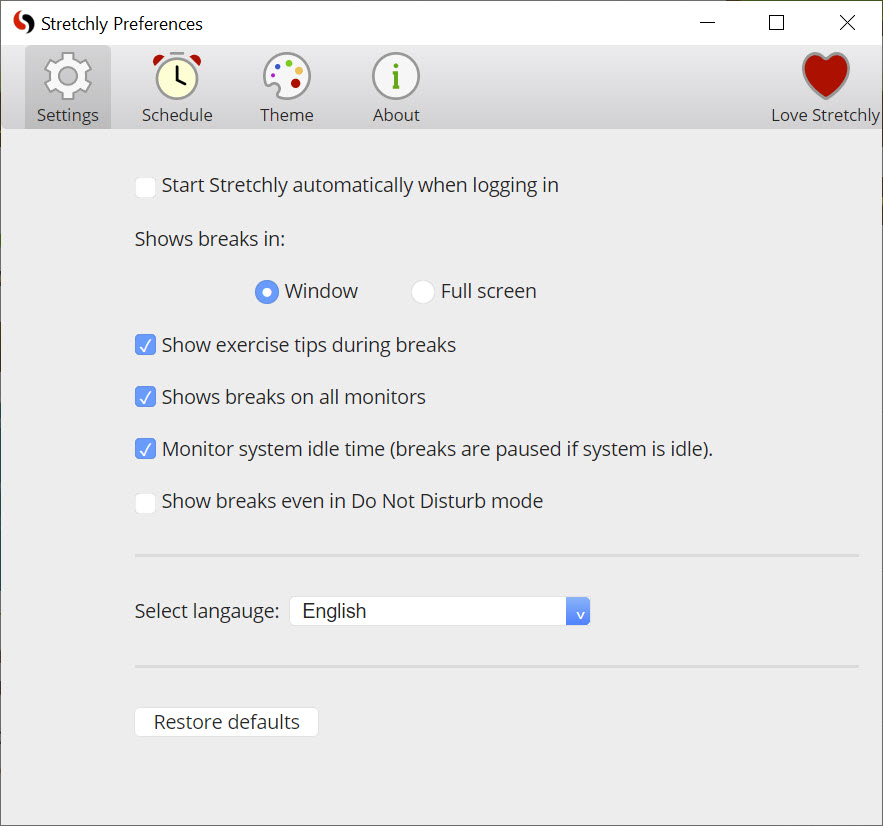Minimize the Stretchly Preferences window
This screenshot has height=826, width=883.
tap(707, 23)
